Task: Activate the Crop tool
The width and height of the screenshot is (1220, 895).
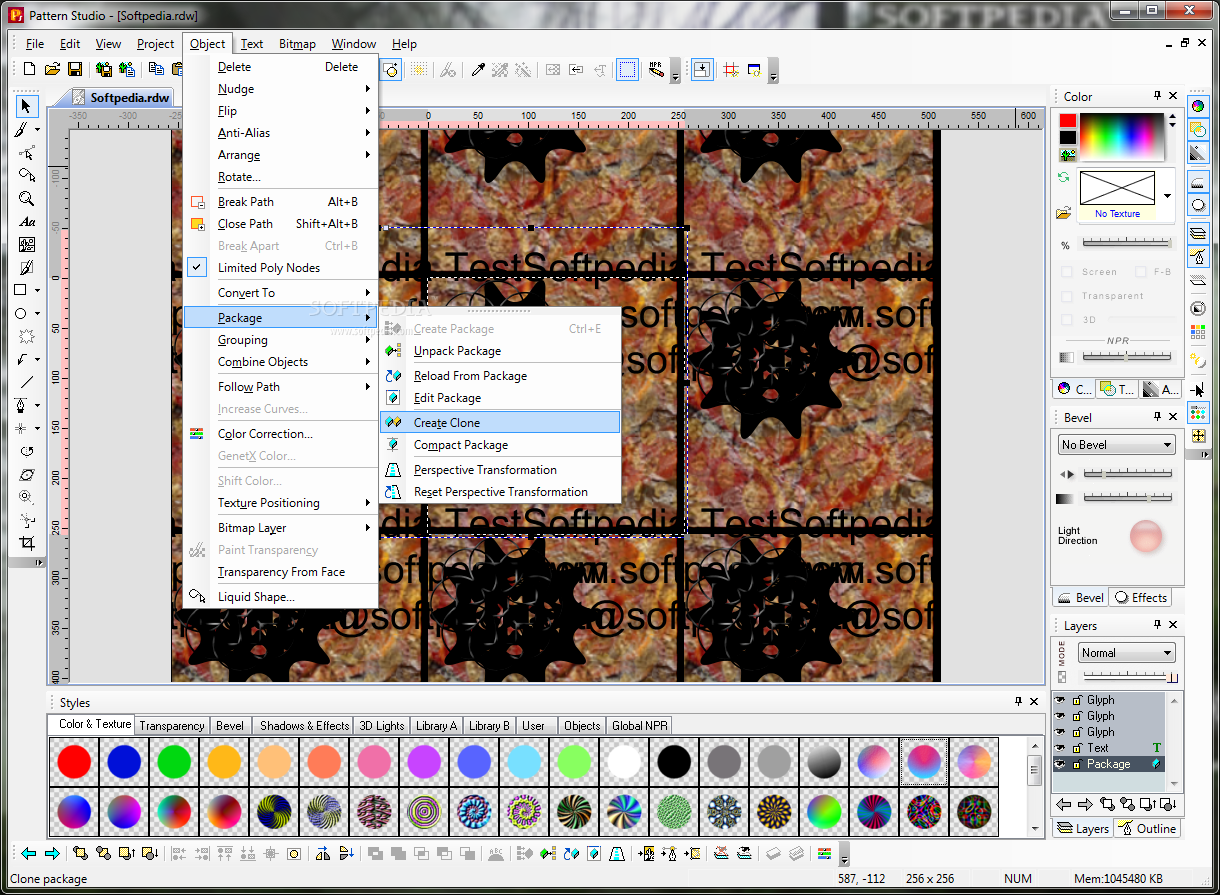Action: pyautogui.click(x=26, y=543)
